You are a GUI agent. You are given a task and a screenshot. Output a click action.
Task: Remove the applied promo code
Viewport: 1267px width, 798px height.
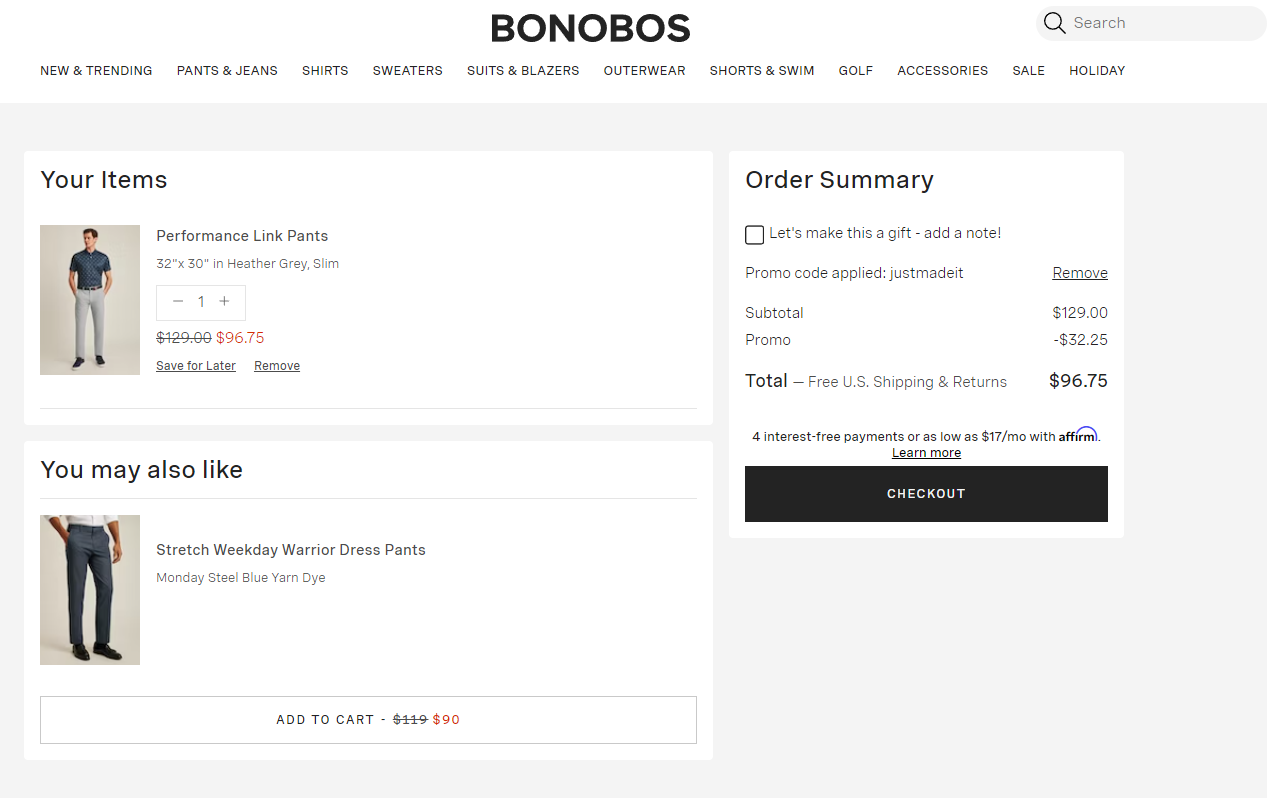1079,273
